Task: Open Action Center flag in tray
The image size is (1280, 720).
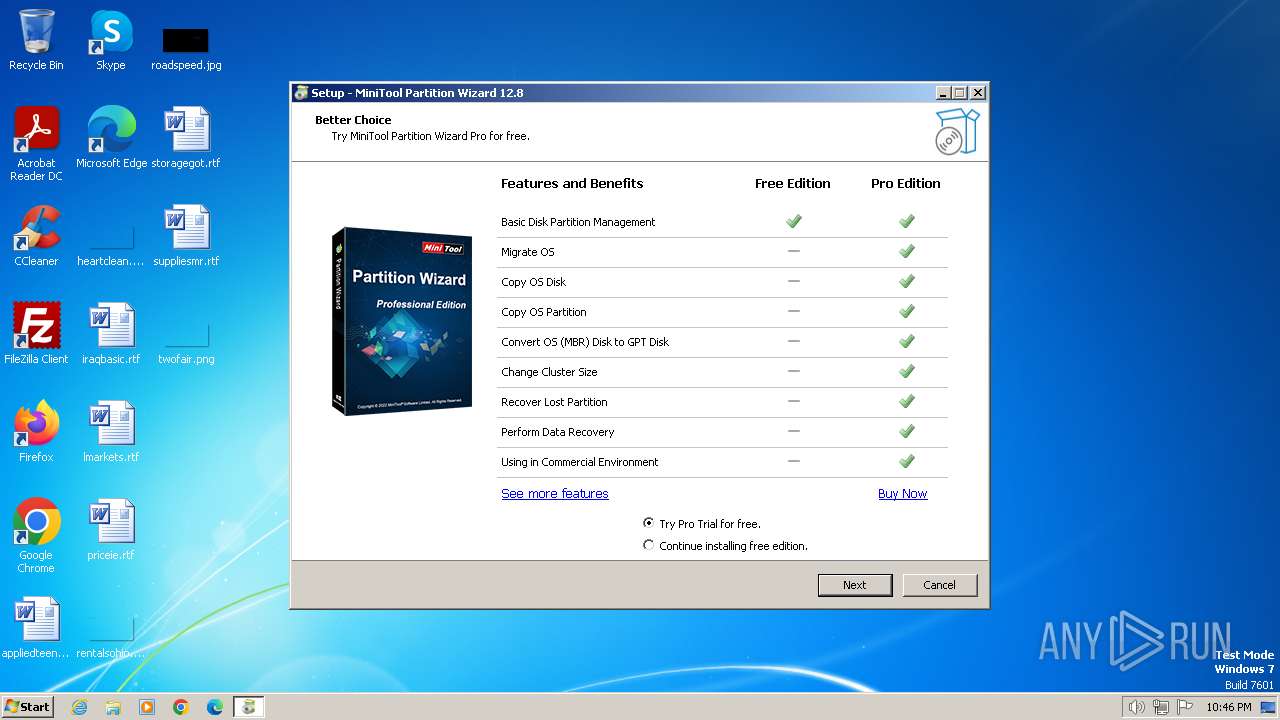Action: click(x=1185, y=707)
